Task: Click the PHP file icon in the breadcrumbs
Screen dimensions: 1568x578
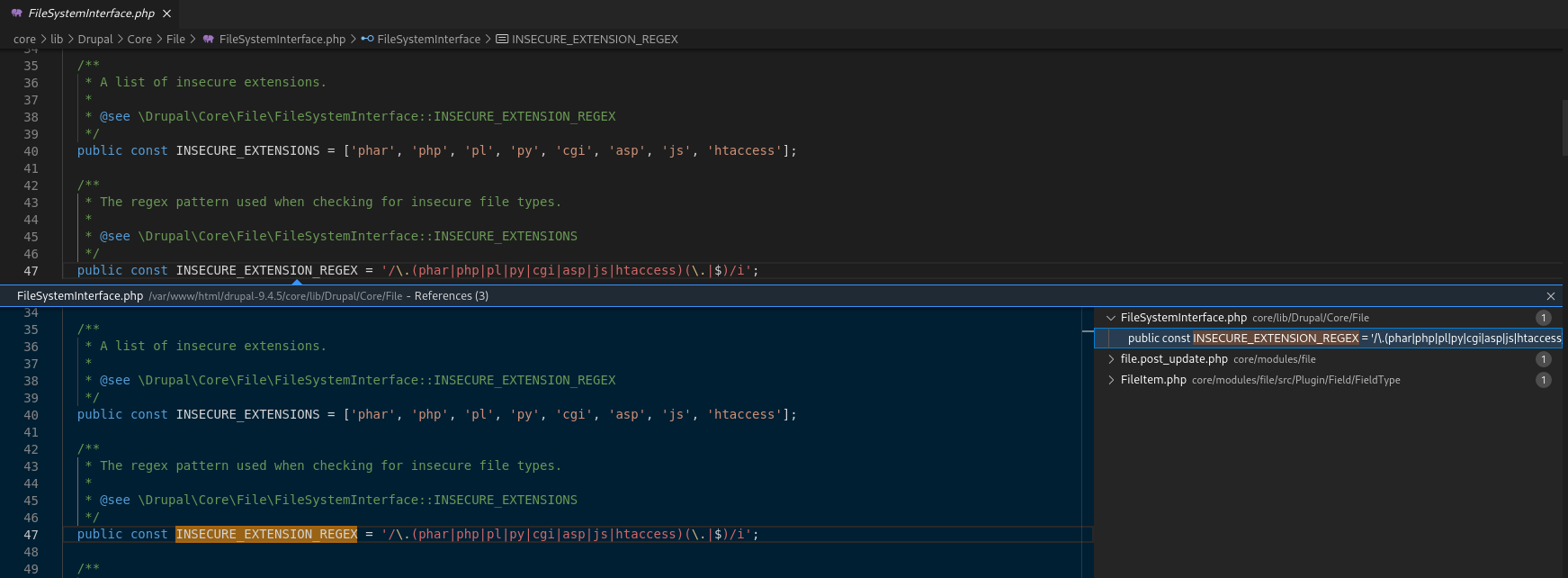Action: point(209,40)
